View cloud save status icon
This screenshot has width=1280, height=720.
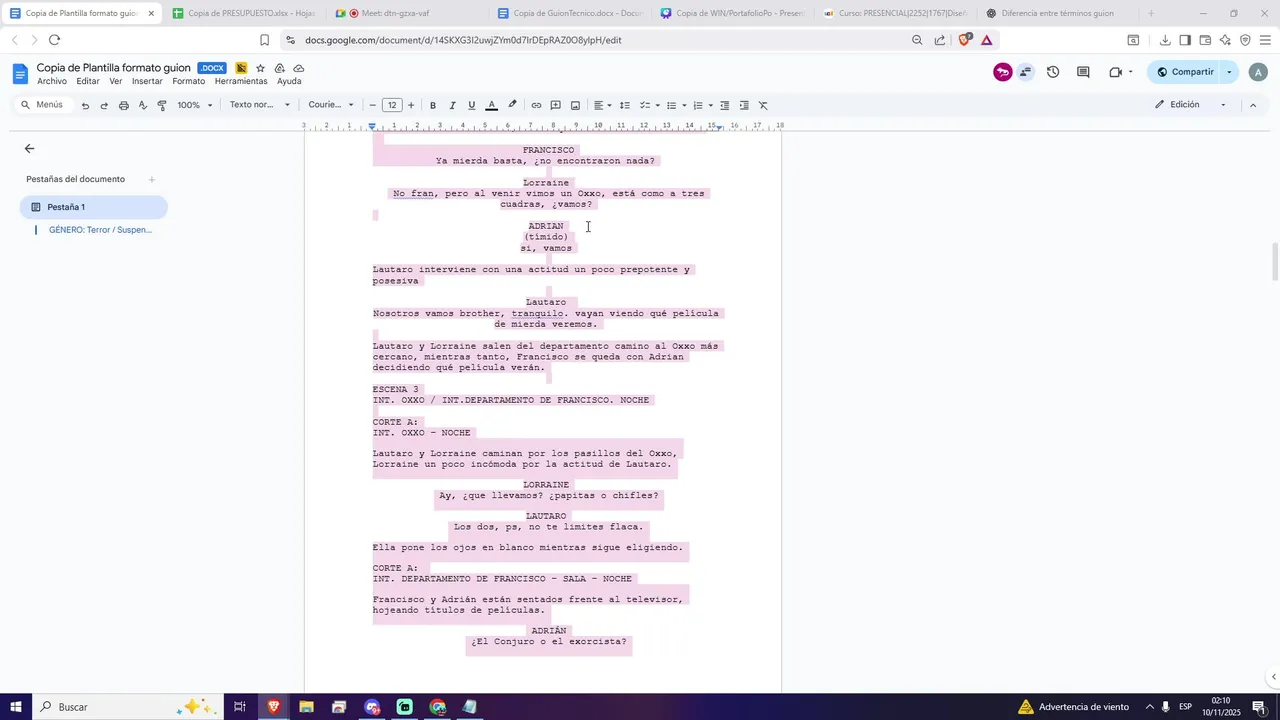coord(299,68)
